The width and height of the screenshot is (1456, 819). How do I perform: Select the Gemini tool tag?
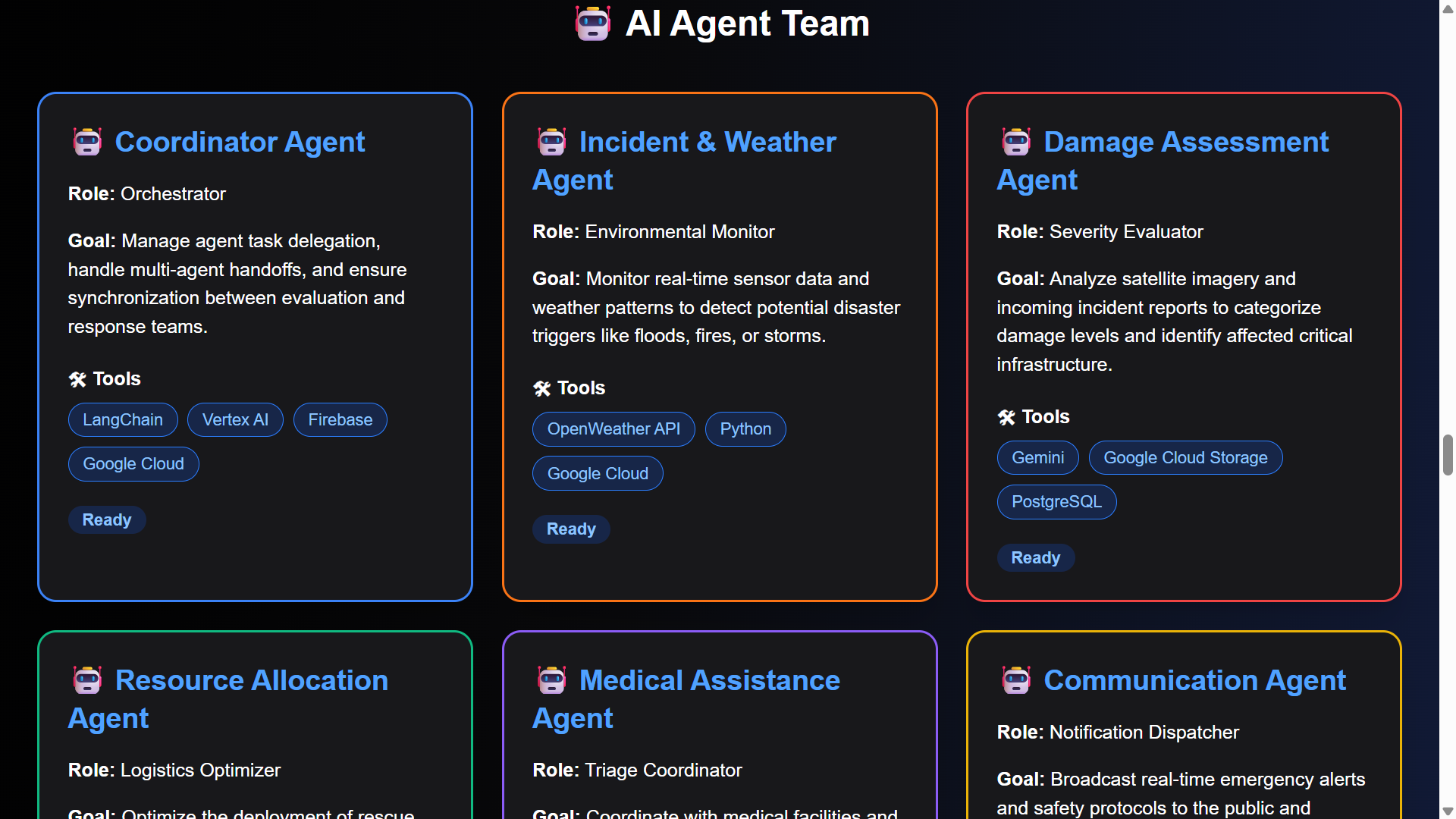[1037, 458]
